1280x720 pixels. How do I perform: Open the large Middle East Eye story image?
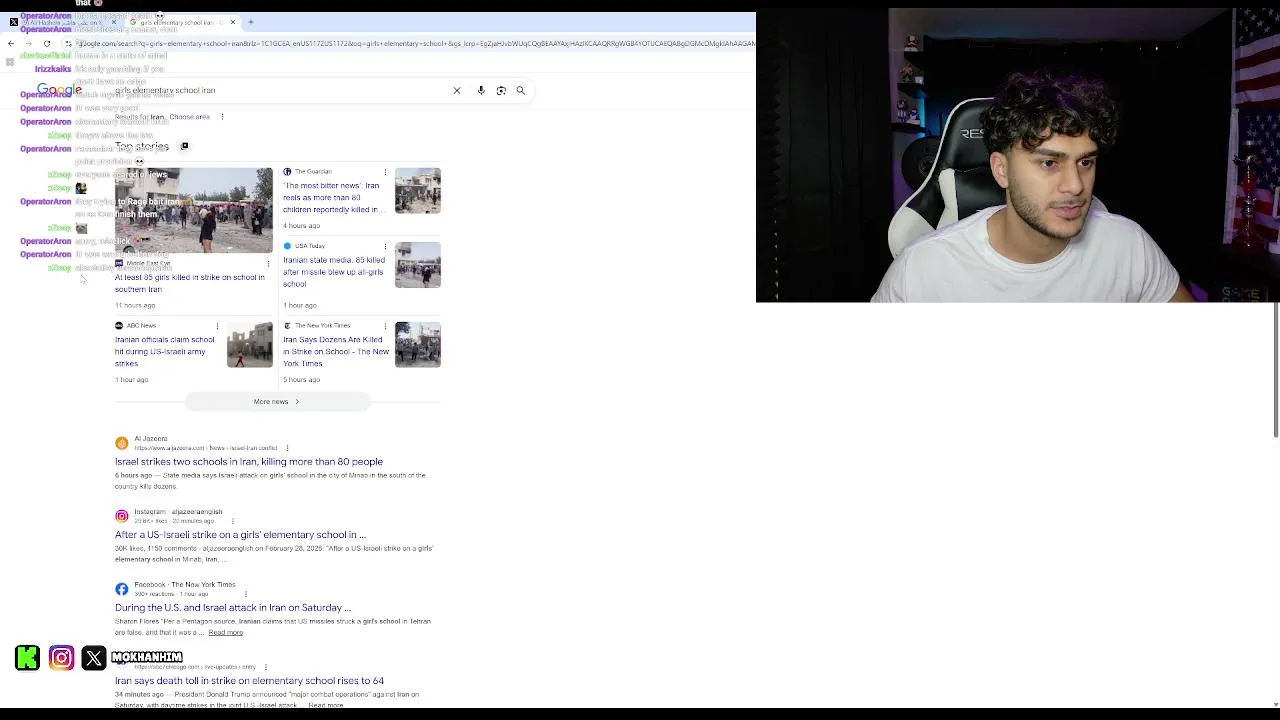pyautogui.click(x=194, y=210)
